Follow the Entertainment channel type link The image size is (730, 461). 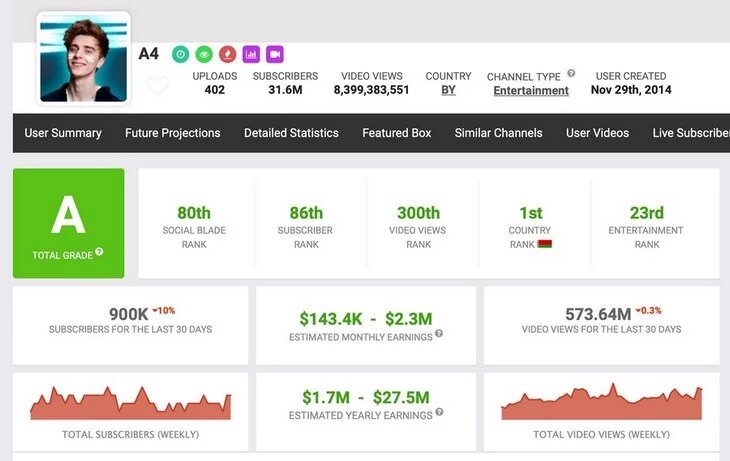[531, 91]
